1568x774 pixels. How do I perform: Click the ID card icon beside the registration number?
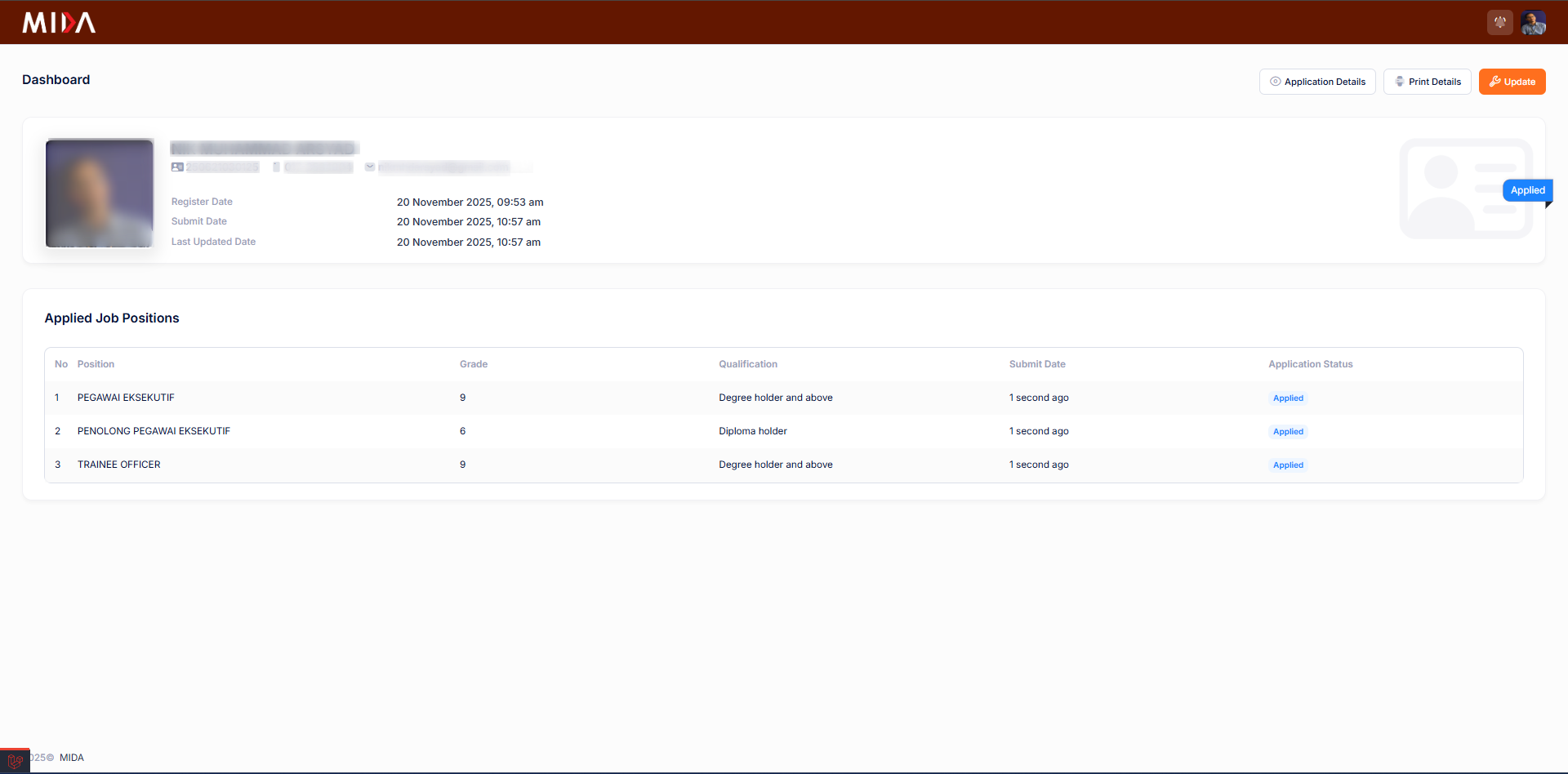coord(177,167)
